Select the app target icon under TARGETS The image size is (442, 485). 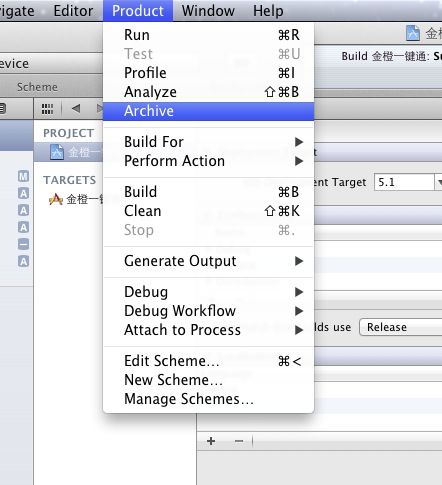pyautogui.click(x=56, y=199)
